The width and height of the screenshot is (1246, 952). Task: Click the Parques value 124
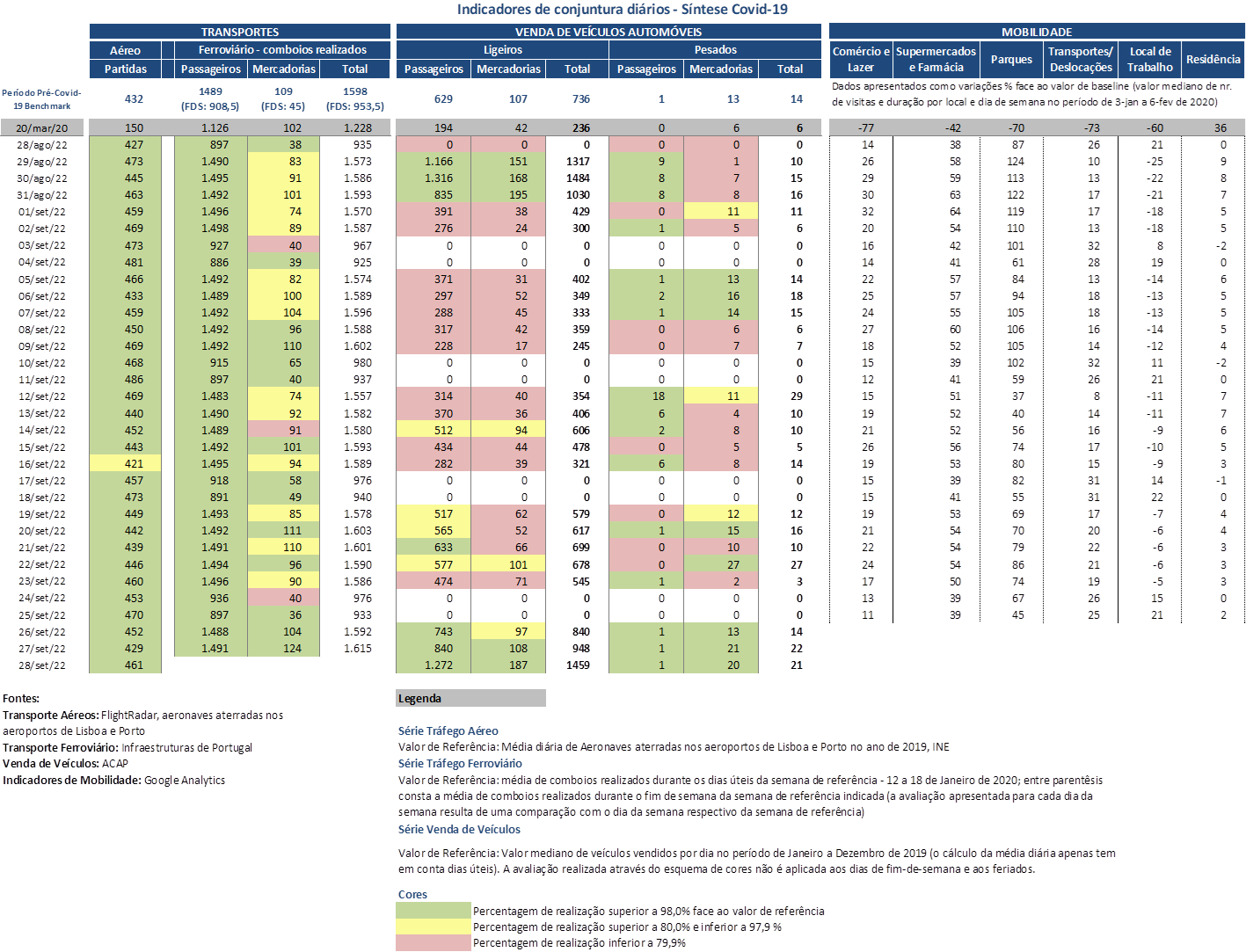point(1016,162)
